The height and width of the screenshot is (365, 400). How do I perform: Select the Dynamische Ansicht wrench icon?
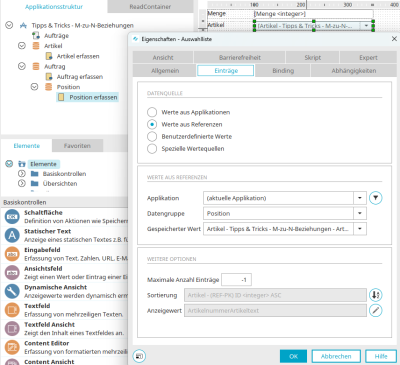(x=12, y=291)
